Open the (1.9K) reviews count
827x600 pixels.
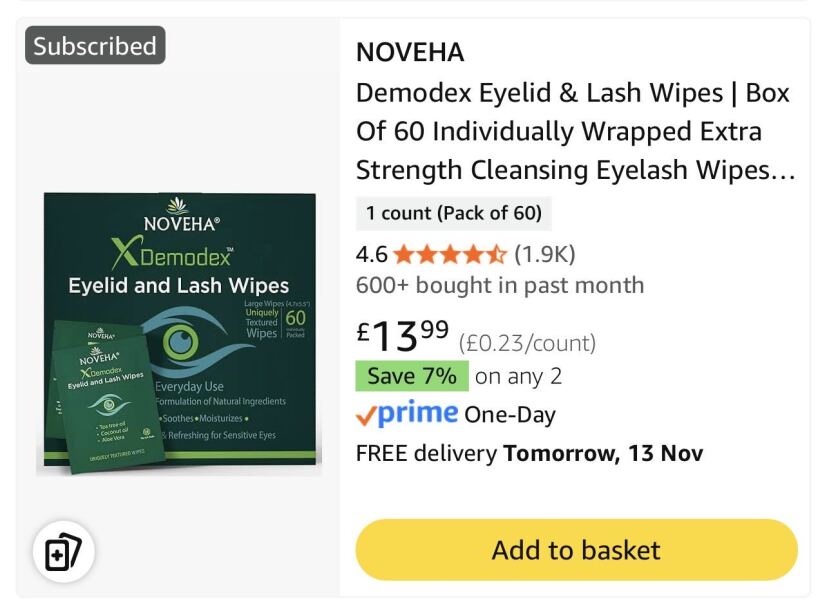tap(545, 254)
